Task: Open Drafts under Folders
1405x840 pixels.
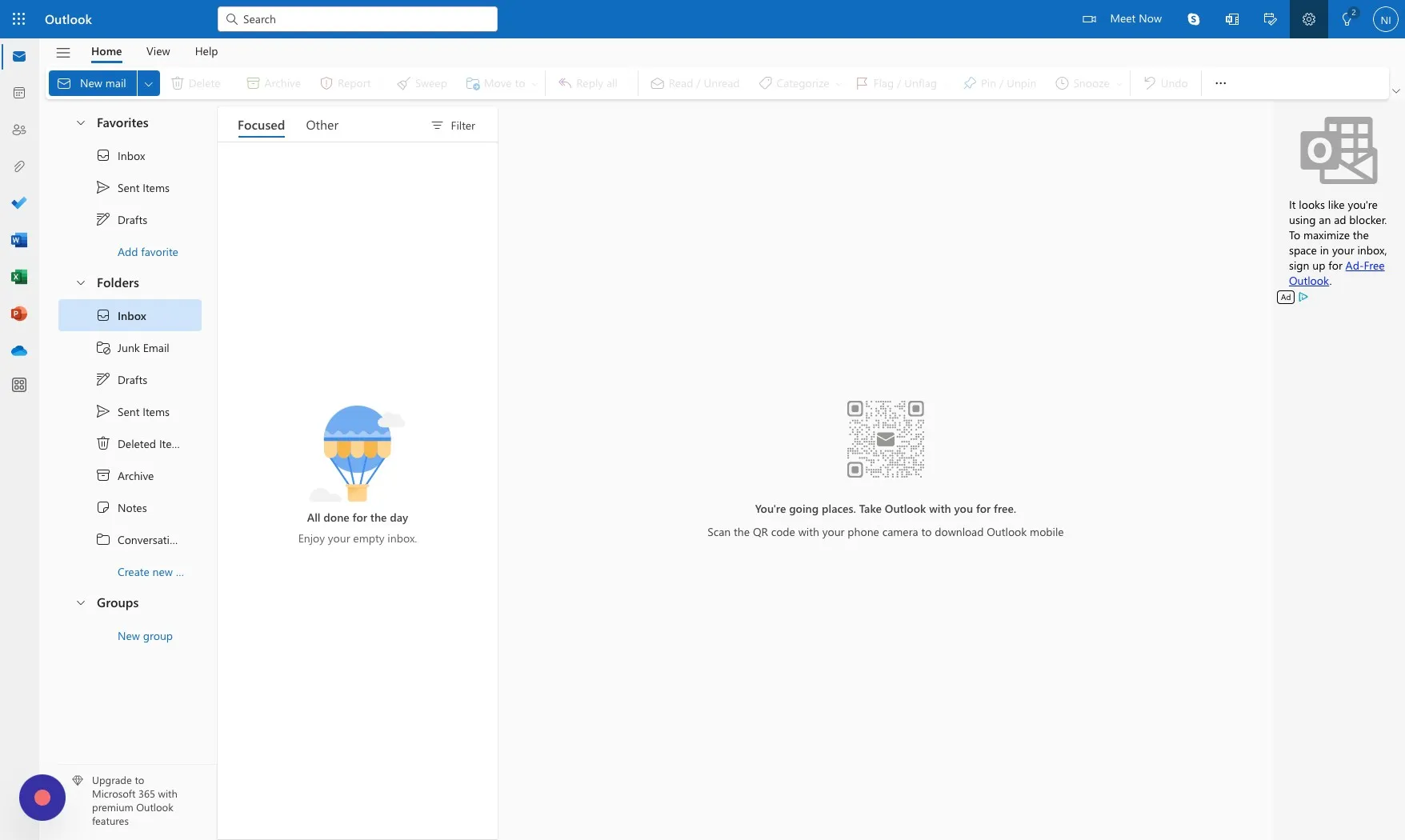Action: point(130,380)
